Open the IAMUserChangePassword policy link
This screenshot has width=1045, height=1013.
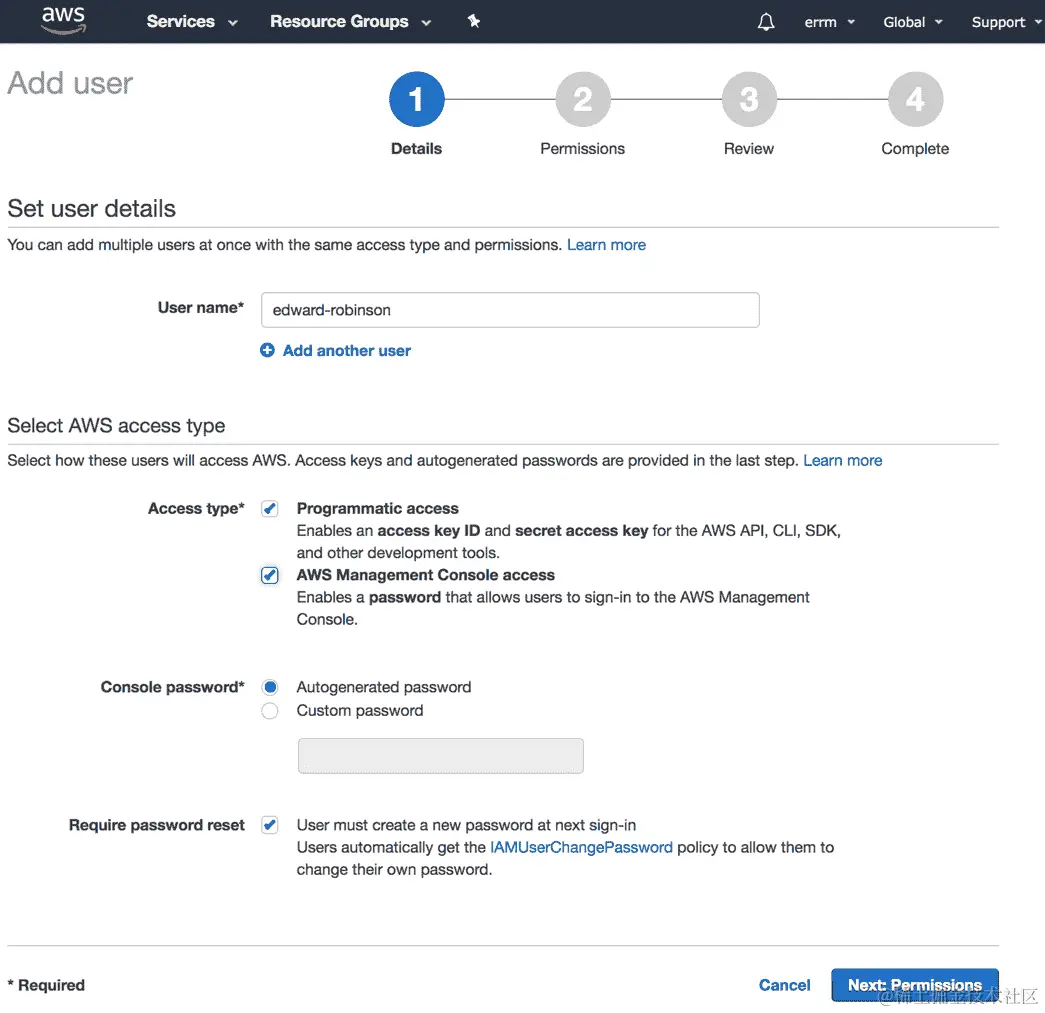coord(581,847)
